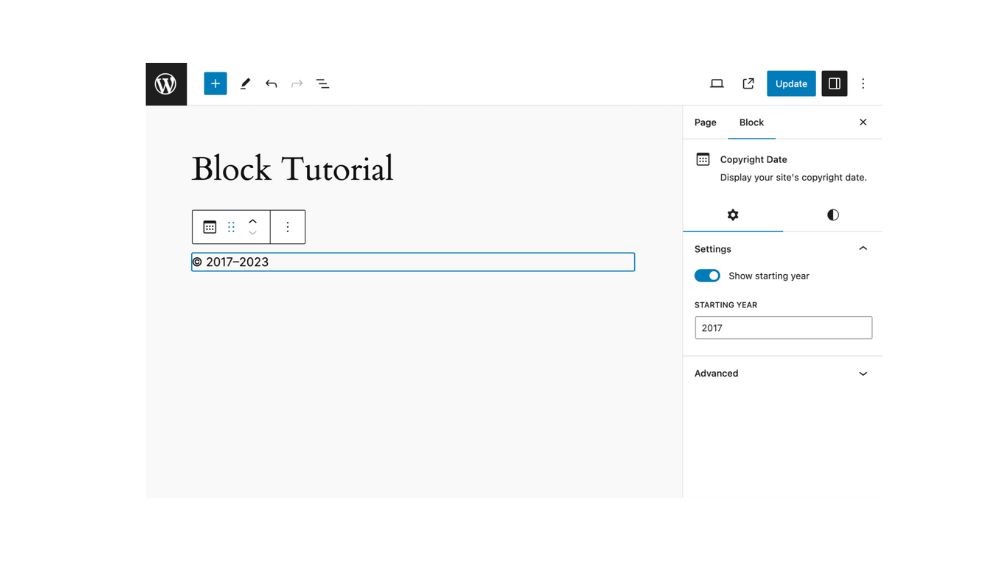Click the block drag handle icon

[x=232, y=227]
